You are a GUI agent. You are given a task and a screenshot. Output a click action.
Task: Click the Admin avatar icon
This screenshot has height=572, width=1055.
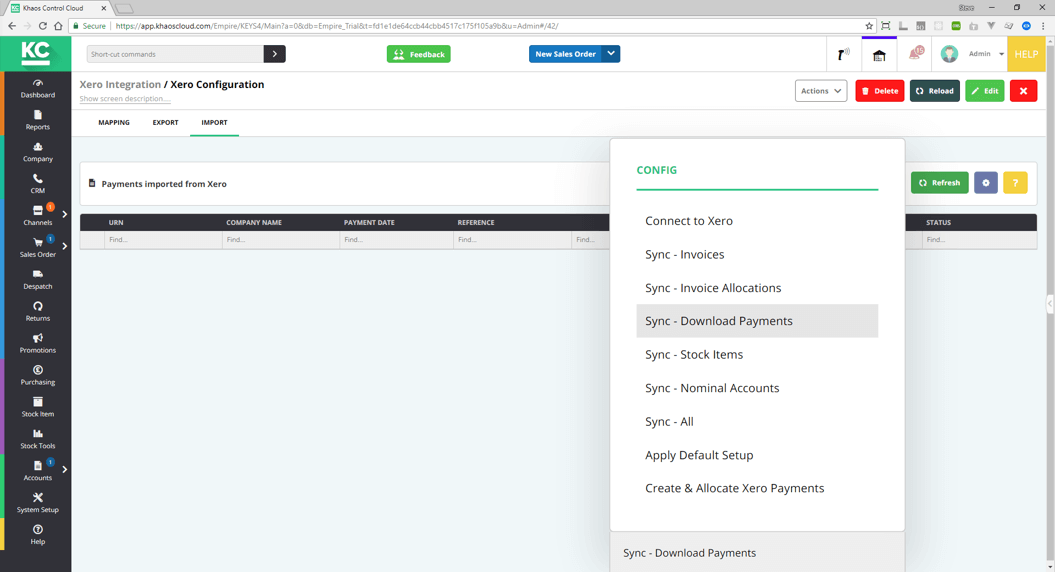tap(949, 54)
